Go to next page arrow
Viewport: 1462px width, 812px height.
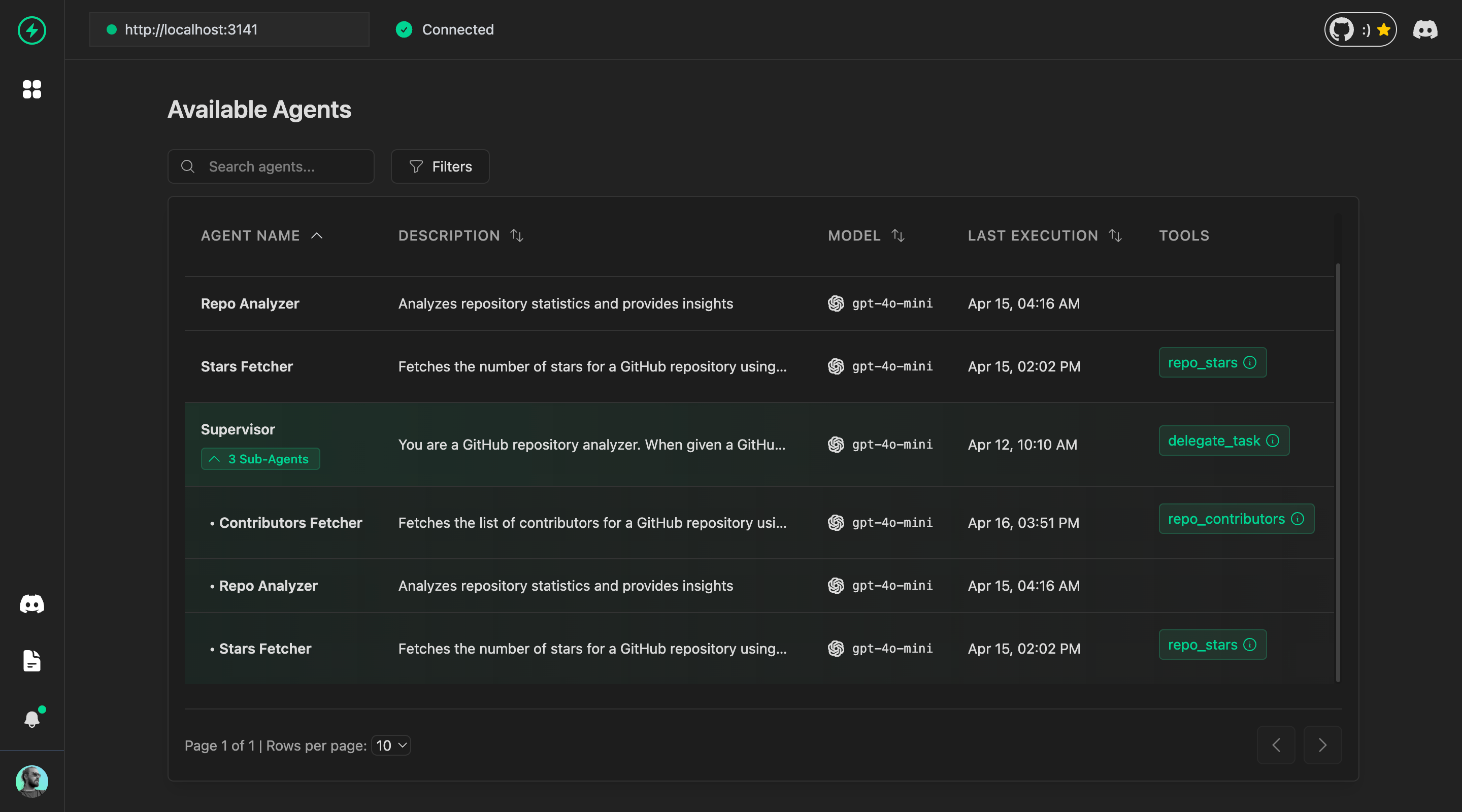(x=1322, y=745)
